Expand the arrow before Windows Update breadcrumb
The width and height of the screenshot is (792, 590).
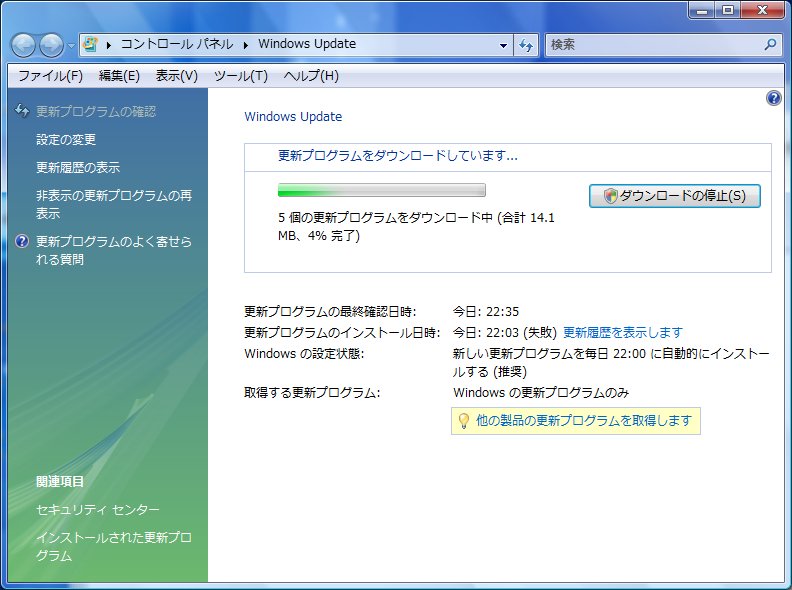point(246,45)
